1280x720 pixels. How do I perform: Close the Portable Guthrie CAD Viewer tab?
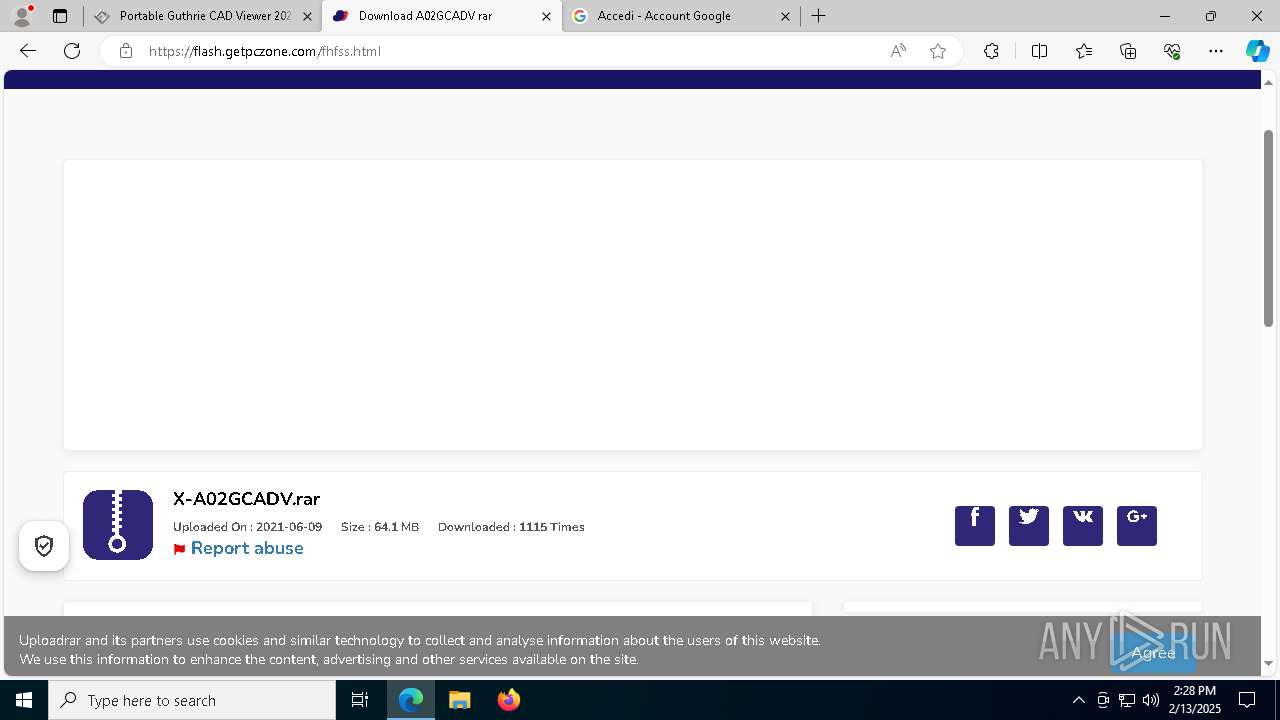(x=307, y=16)
